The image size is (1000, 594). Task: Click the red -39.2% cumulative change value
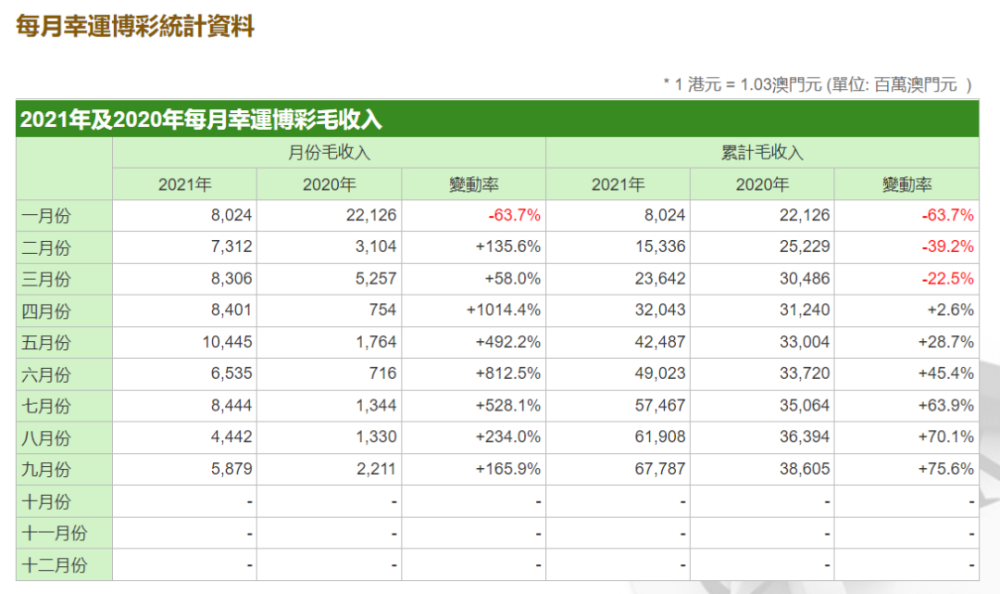click(x=949, y=247)
